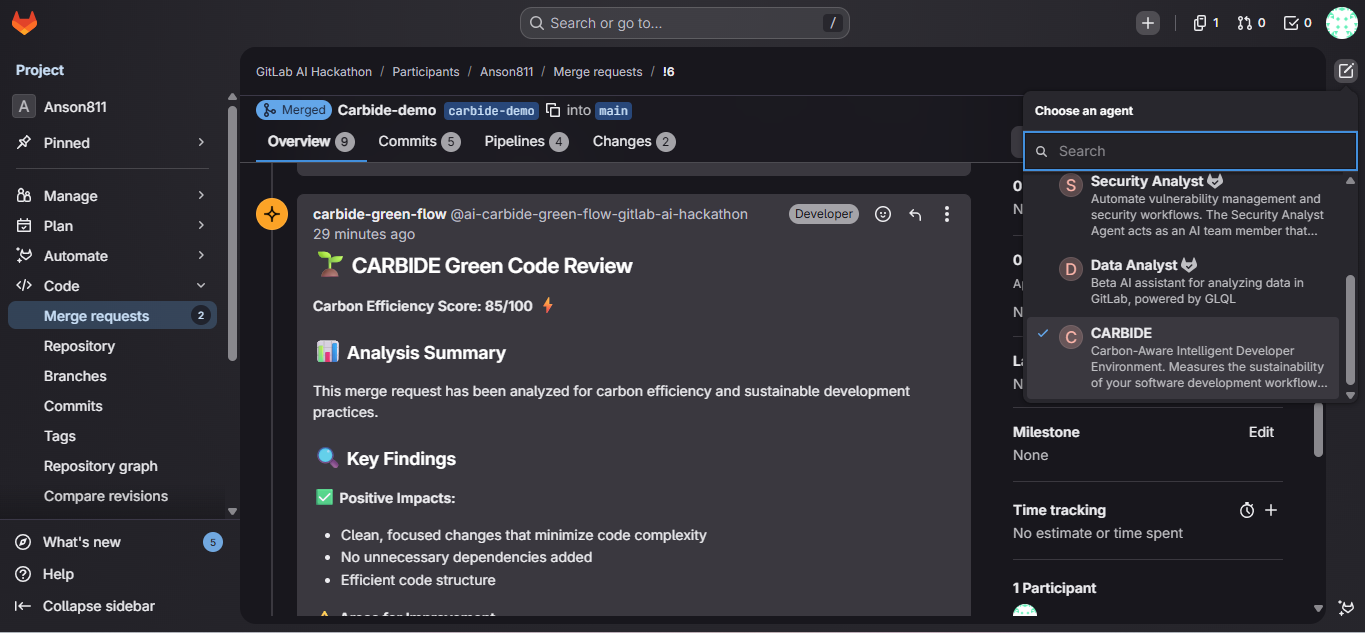
Task: Click the Developer role badge
Action: point(824,214)
